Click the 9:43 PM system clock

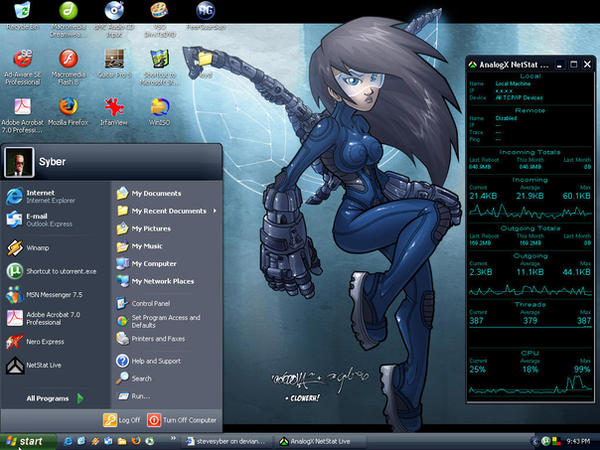[578, 441]
